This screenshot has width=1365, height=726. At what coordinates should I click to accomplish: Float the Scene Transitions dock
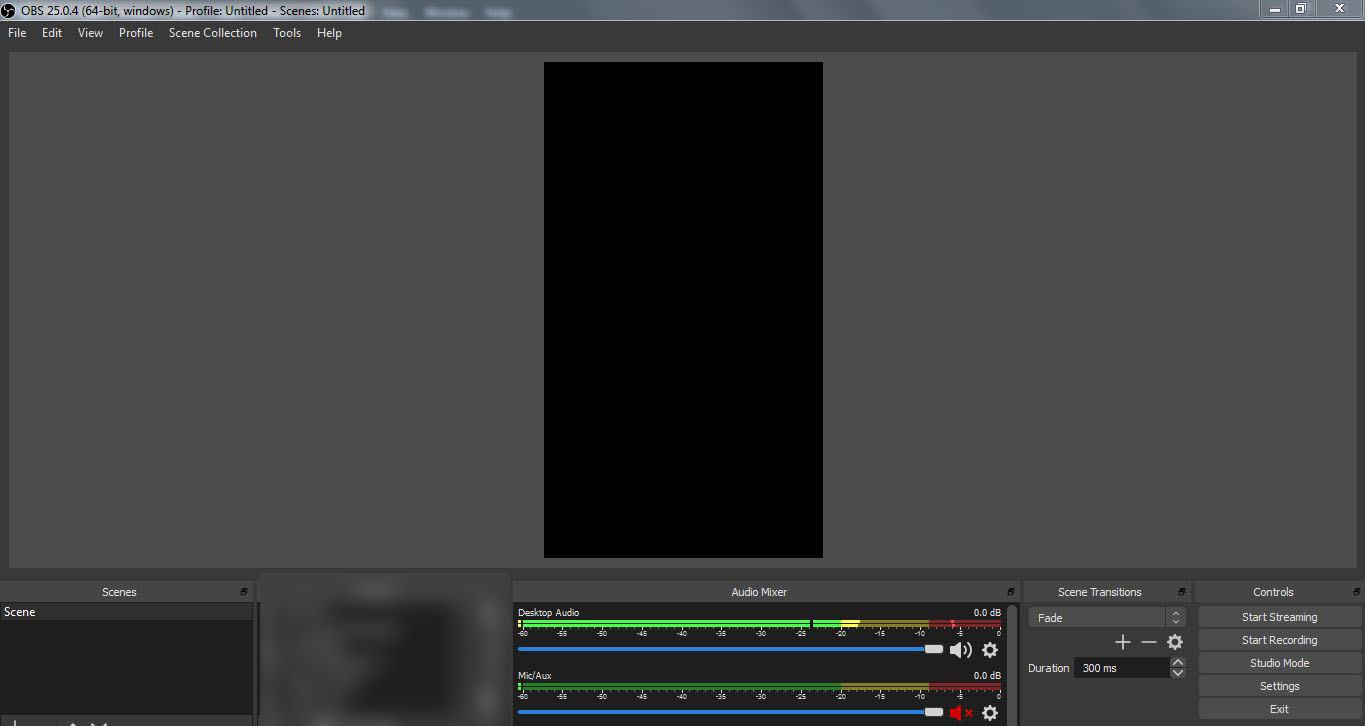(1182, 592)
